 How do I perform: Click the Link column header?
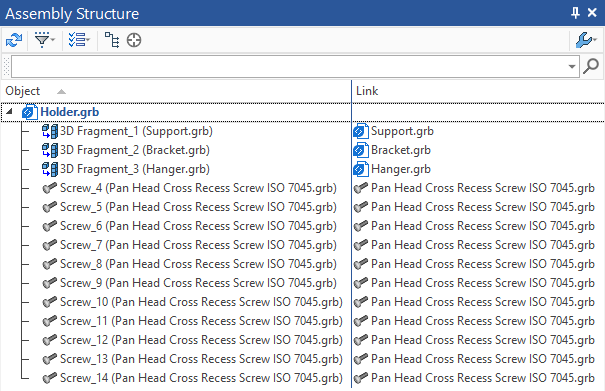(x=478, y=91)
